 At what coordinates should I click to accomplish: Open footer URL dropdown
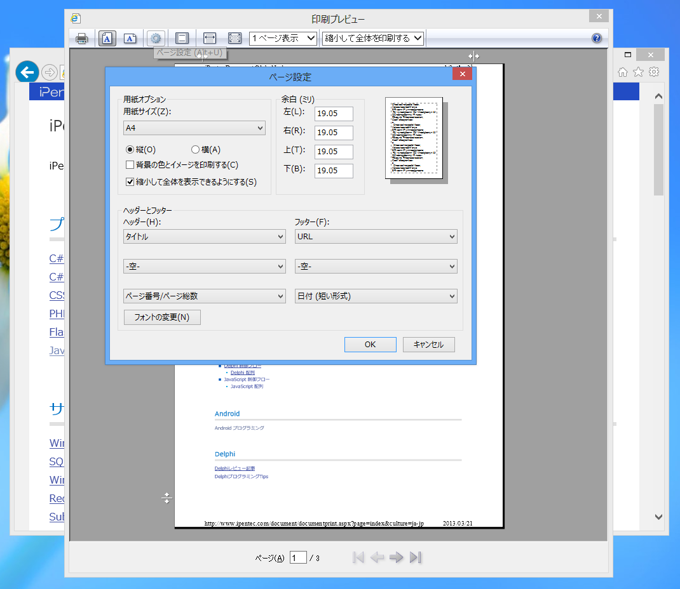[x=376, y=237]
